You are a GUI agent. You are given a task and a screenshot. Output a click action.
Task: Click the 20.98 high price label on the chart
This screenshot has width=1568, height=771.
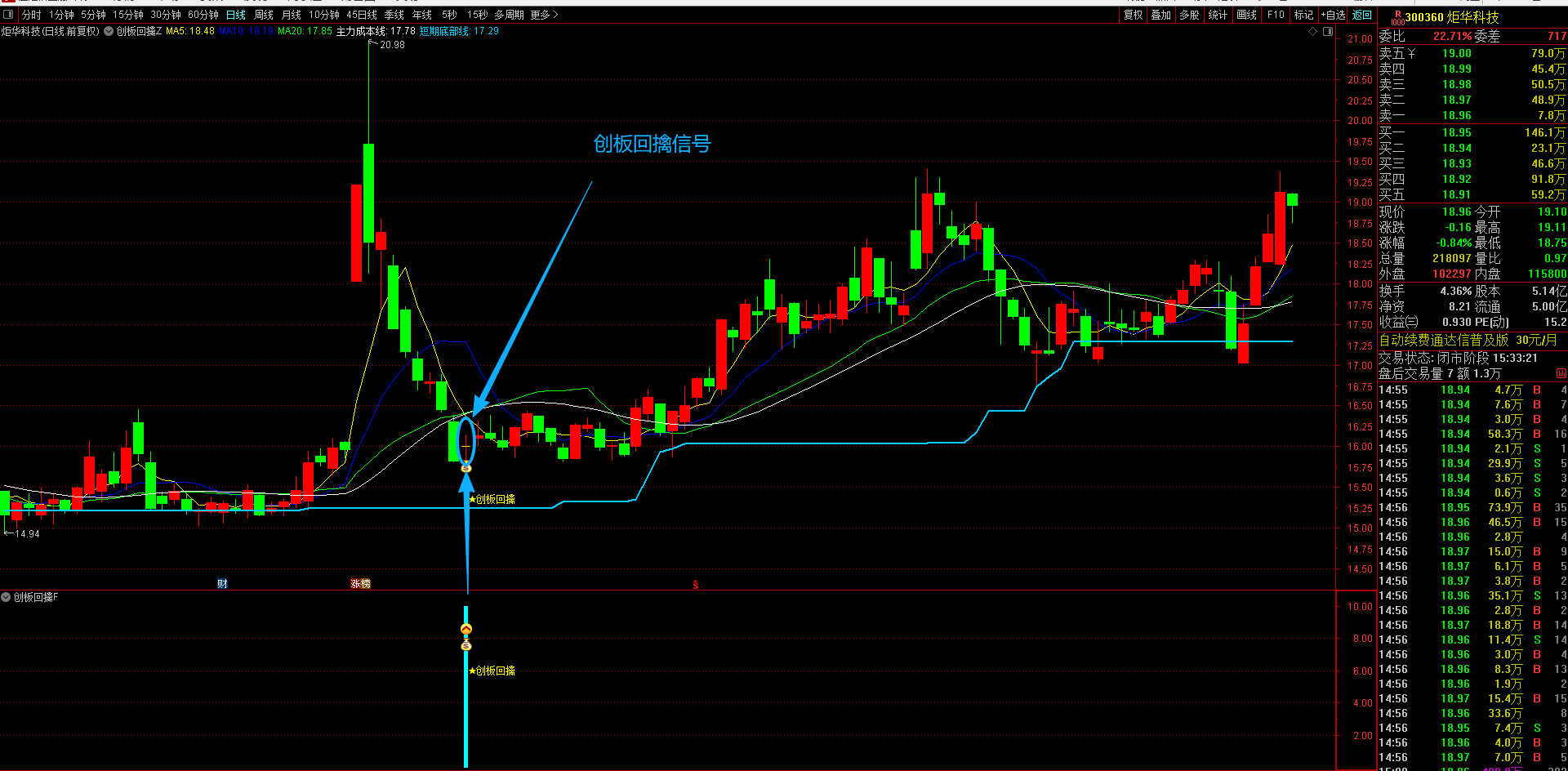tap(392, 45)
